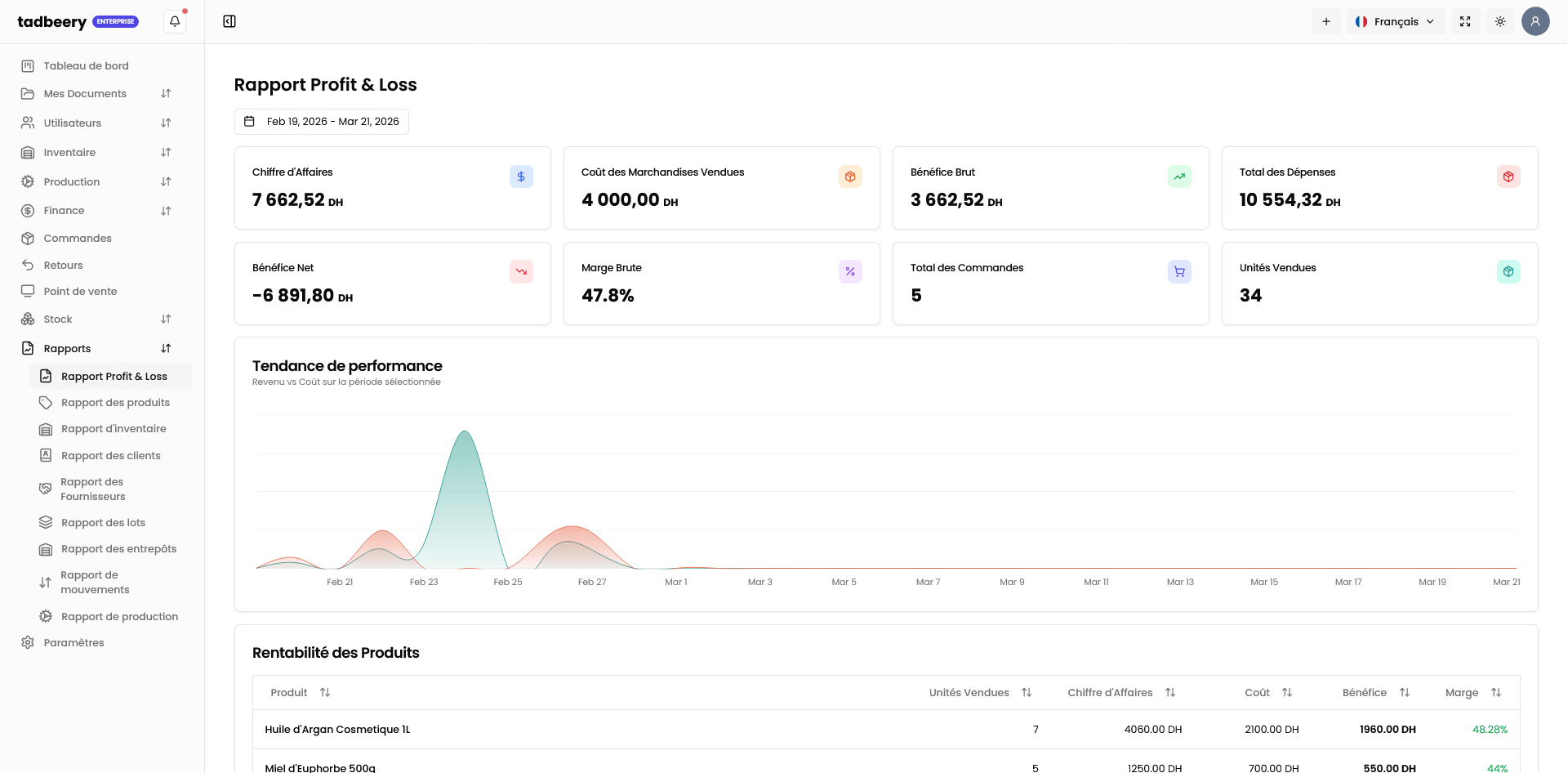Open the user avatar menu

(x=1535, y=21)
